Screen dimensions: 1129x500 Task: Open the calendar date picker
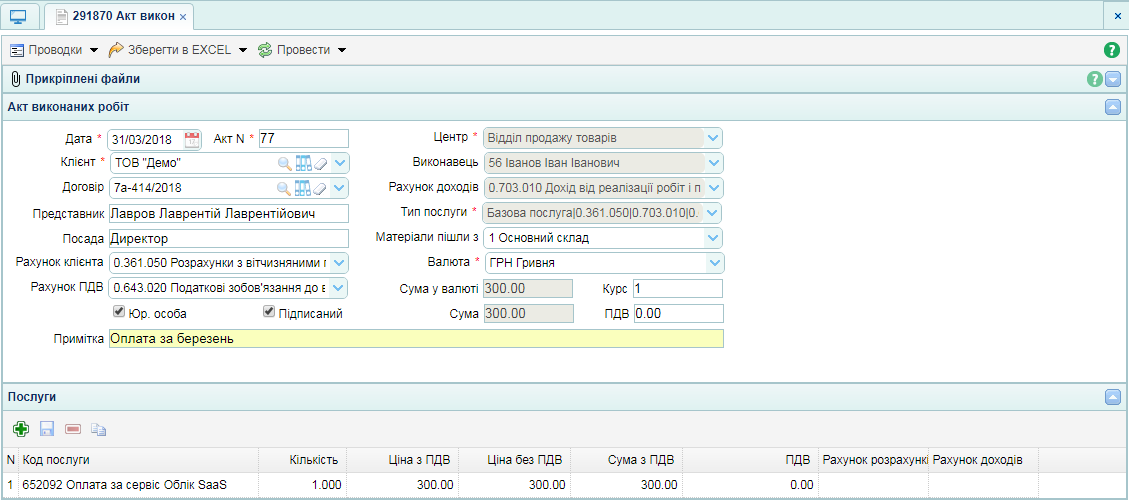pos(192,138)
